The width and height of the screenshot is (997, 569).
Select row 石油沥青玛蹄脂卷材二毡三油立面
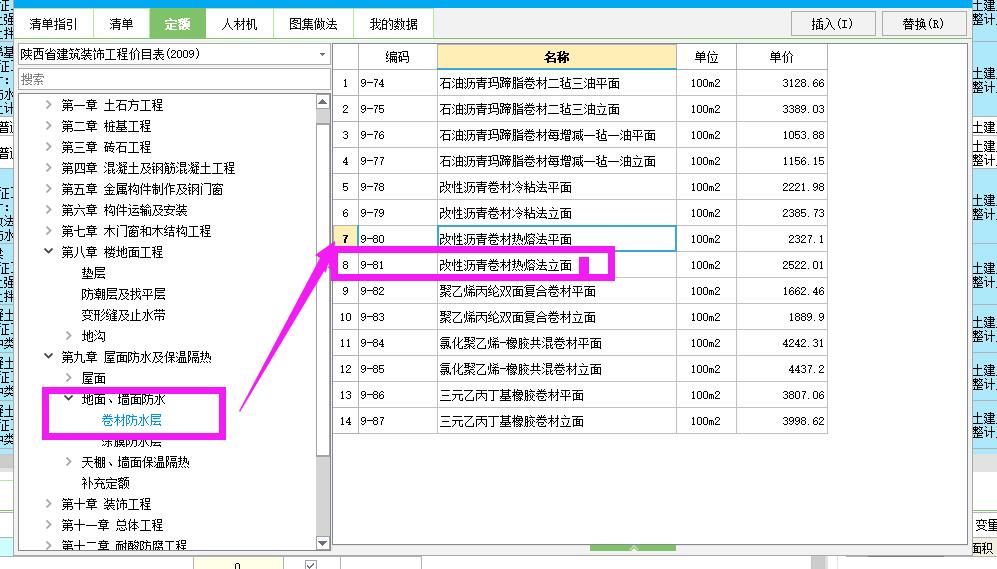(x=580, y=109)
